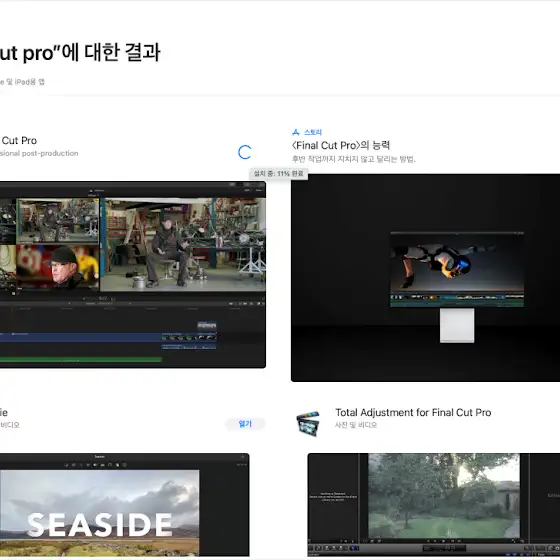
Task: View the Final Cut Pro editing screenshot
Action: (x=133, y=275)
